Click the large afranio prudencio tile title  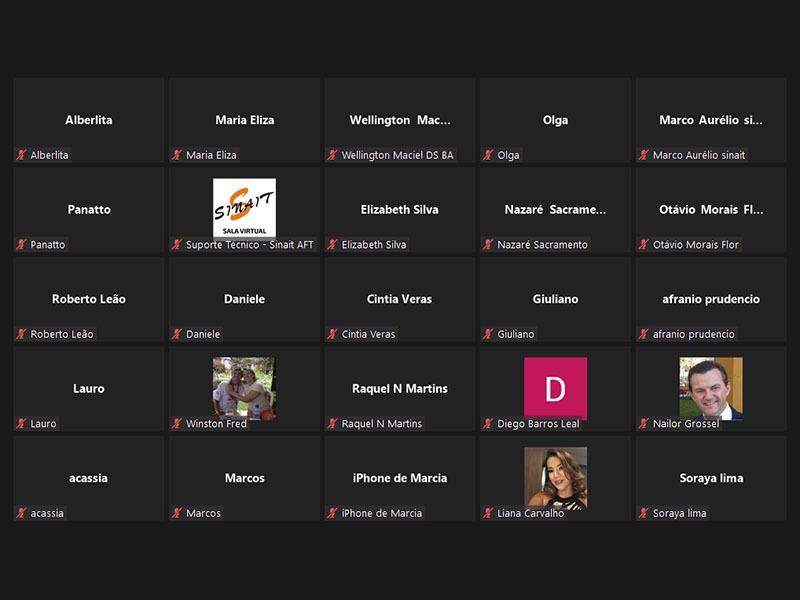711,299
